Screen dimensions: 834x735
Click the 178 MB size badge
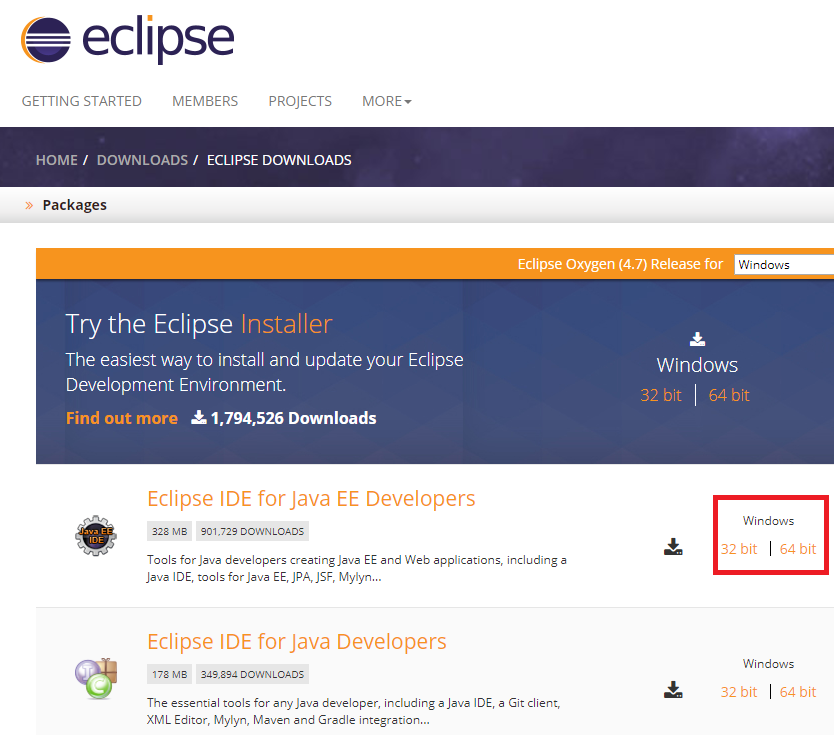point(169,674)
